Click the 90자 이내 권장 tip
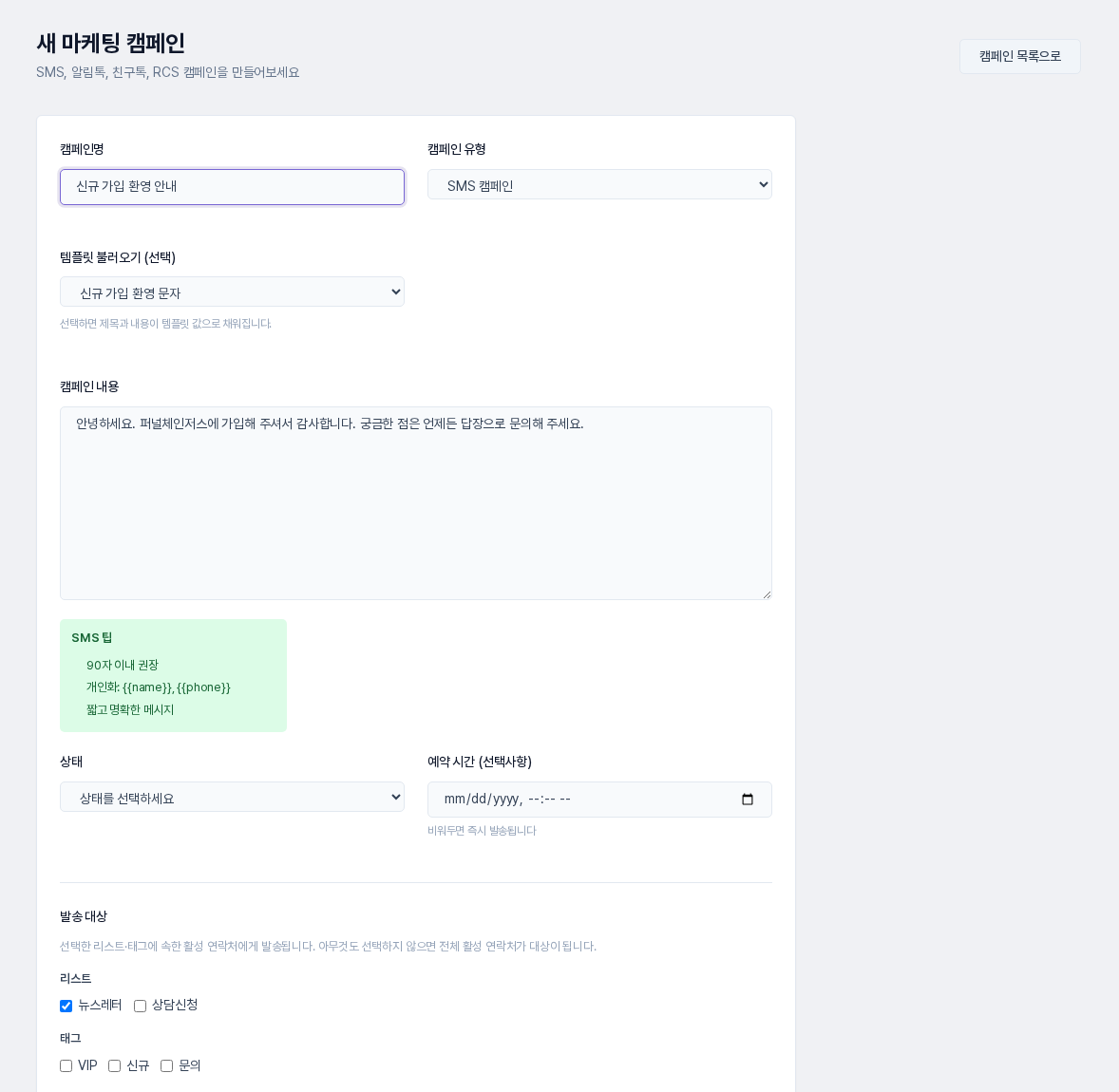 click(122, 665)
